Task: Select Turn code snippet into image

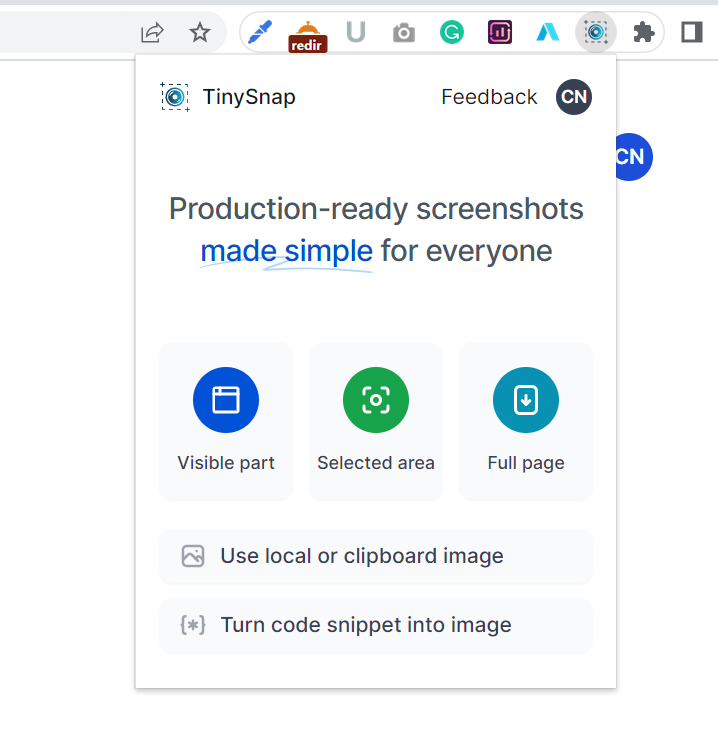Action: [x=376, y=625]
